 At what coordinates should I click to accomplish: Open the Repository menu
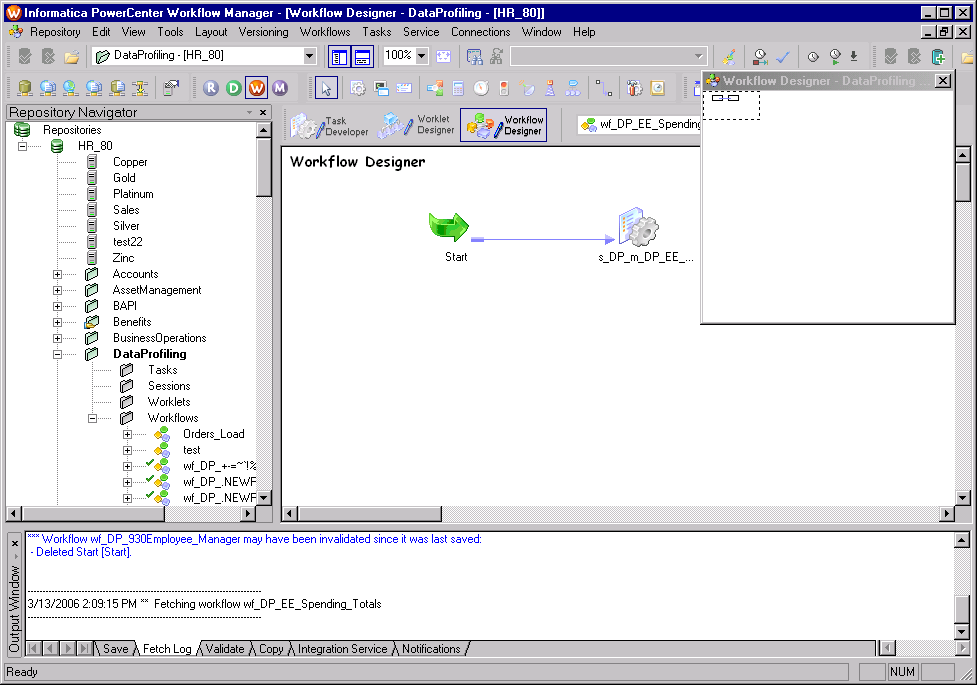point(55,32)
